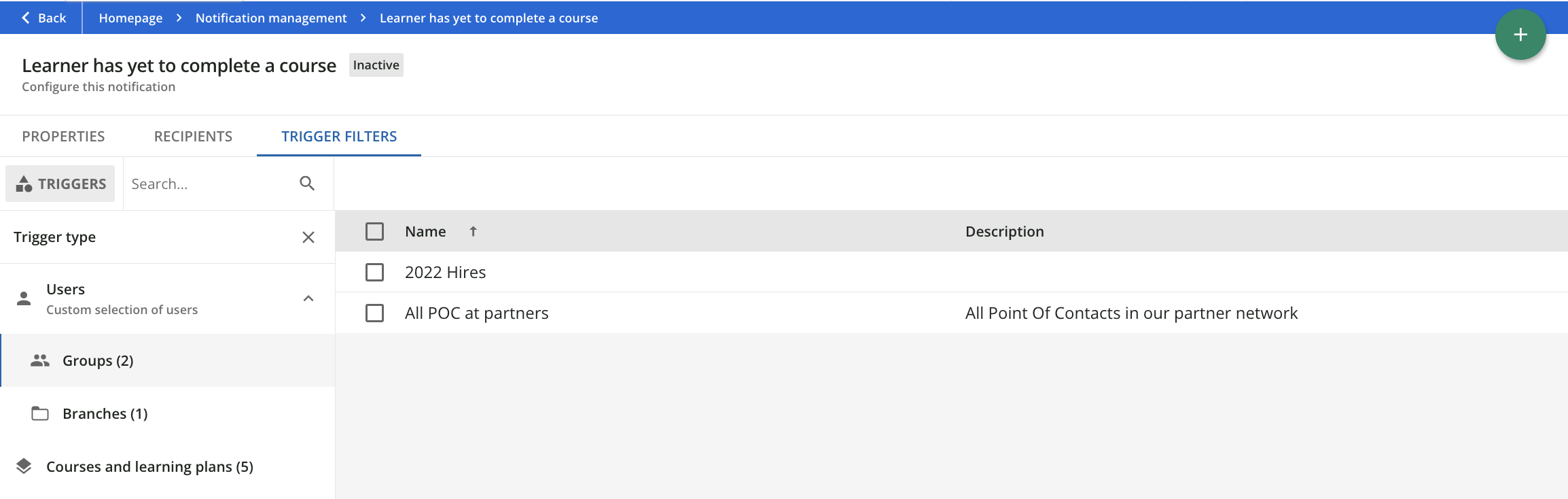The image size is (1568, 499).
Task: Click the Back button
Action: click(x=43, y=18)
